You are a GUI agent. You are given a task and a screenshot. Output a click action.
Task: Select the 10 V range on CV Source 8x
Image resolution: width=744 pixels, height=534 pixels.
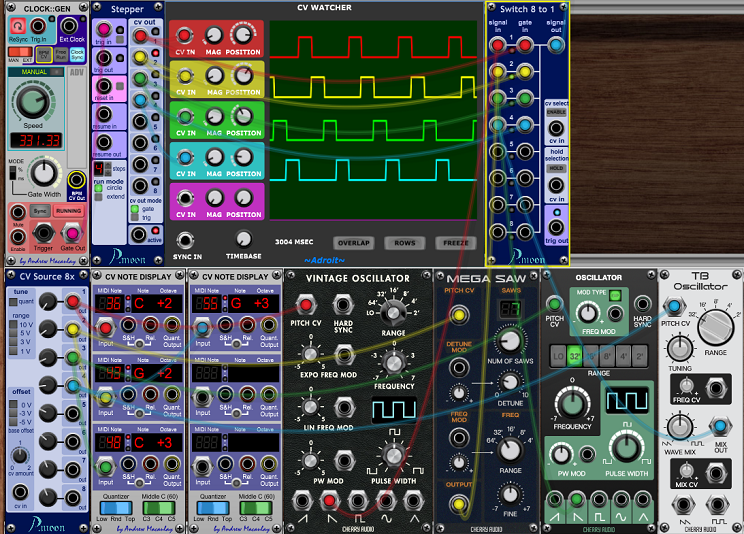tap(13, 325)
